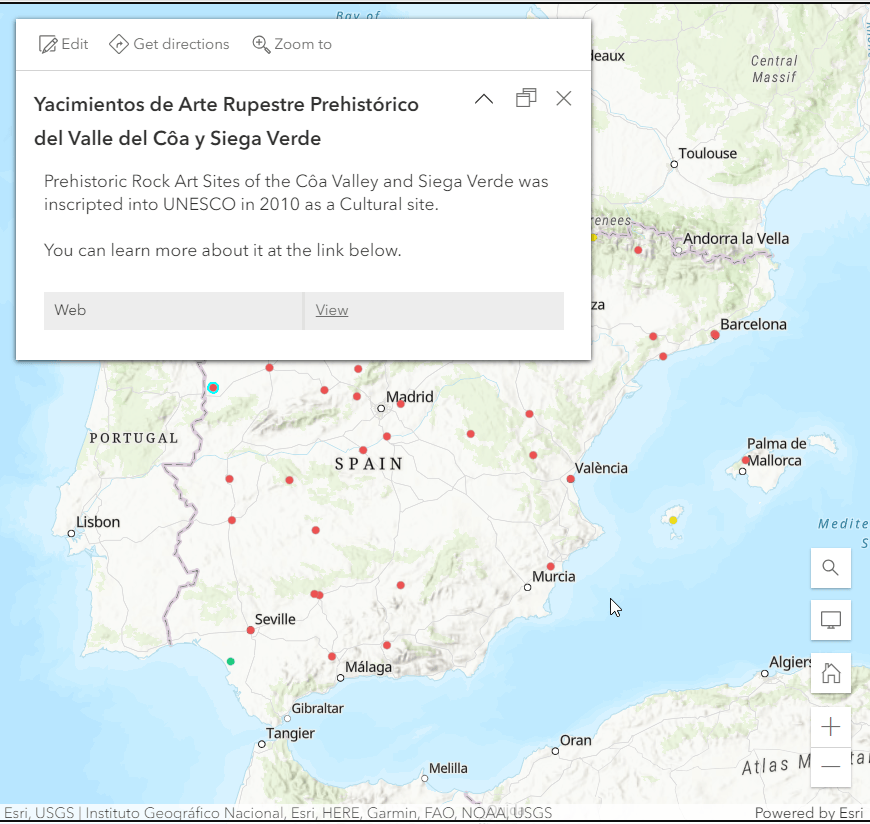870x824 pixels.
Task: Click the Toulouse city label
Action: pos(707,153)
